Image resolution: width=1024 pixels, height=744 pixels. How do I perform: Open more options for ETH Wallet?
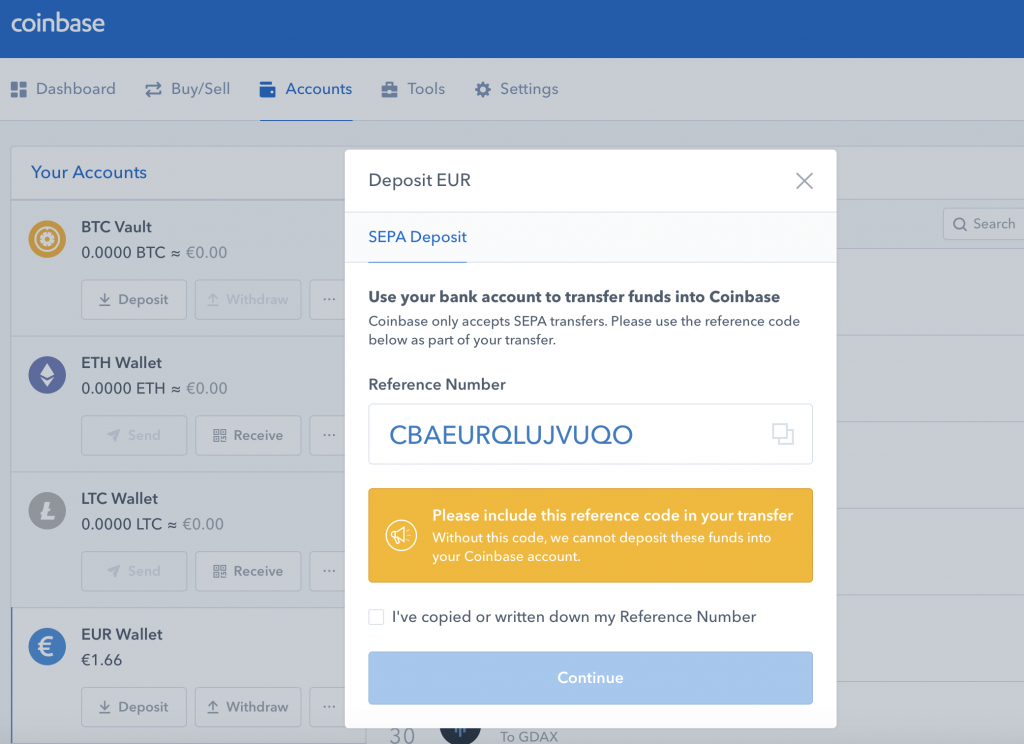pos(328,436)
